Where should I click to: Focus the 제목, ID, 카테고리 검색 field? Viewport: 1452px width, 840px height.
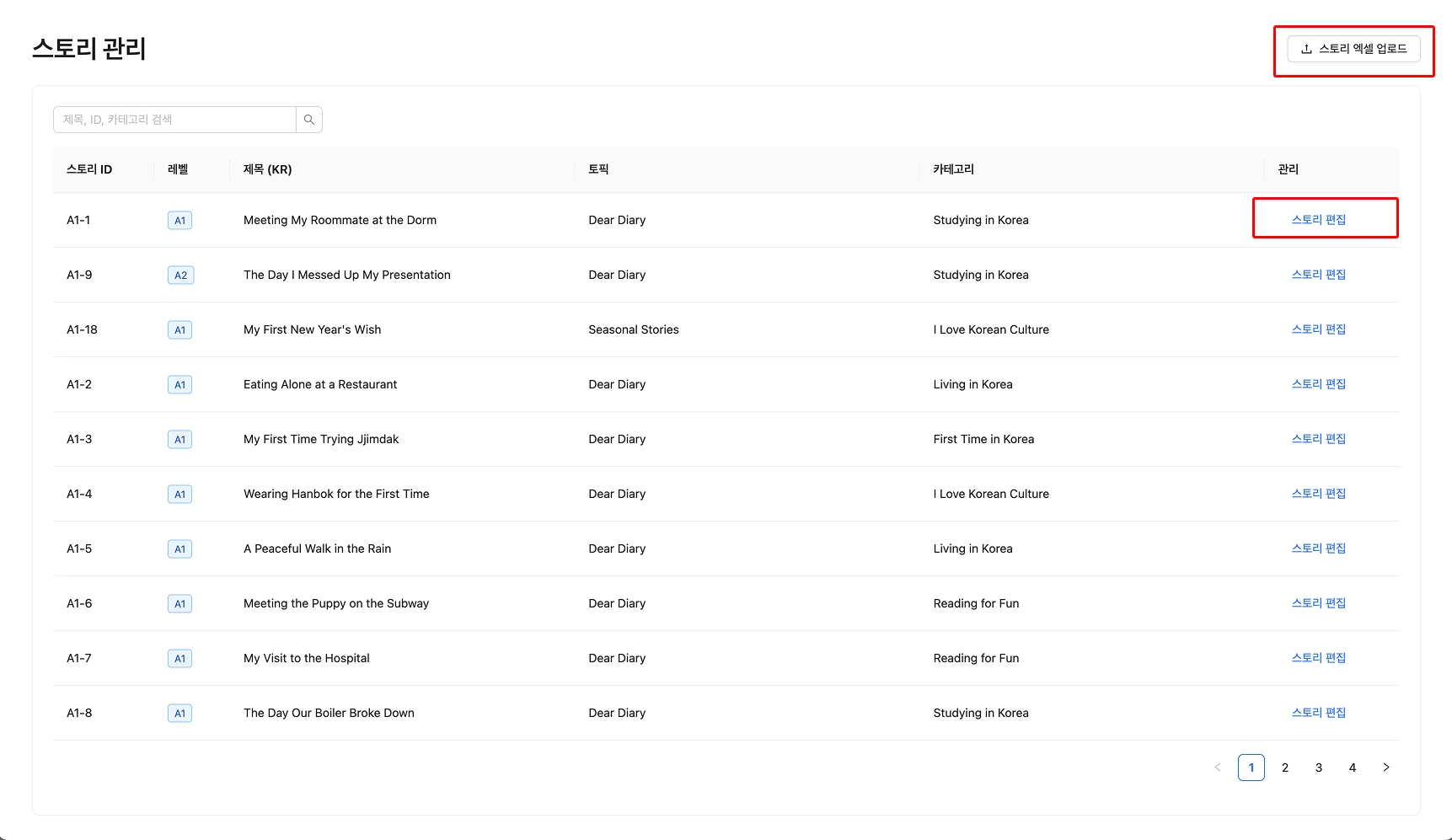pos(174,120)
